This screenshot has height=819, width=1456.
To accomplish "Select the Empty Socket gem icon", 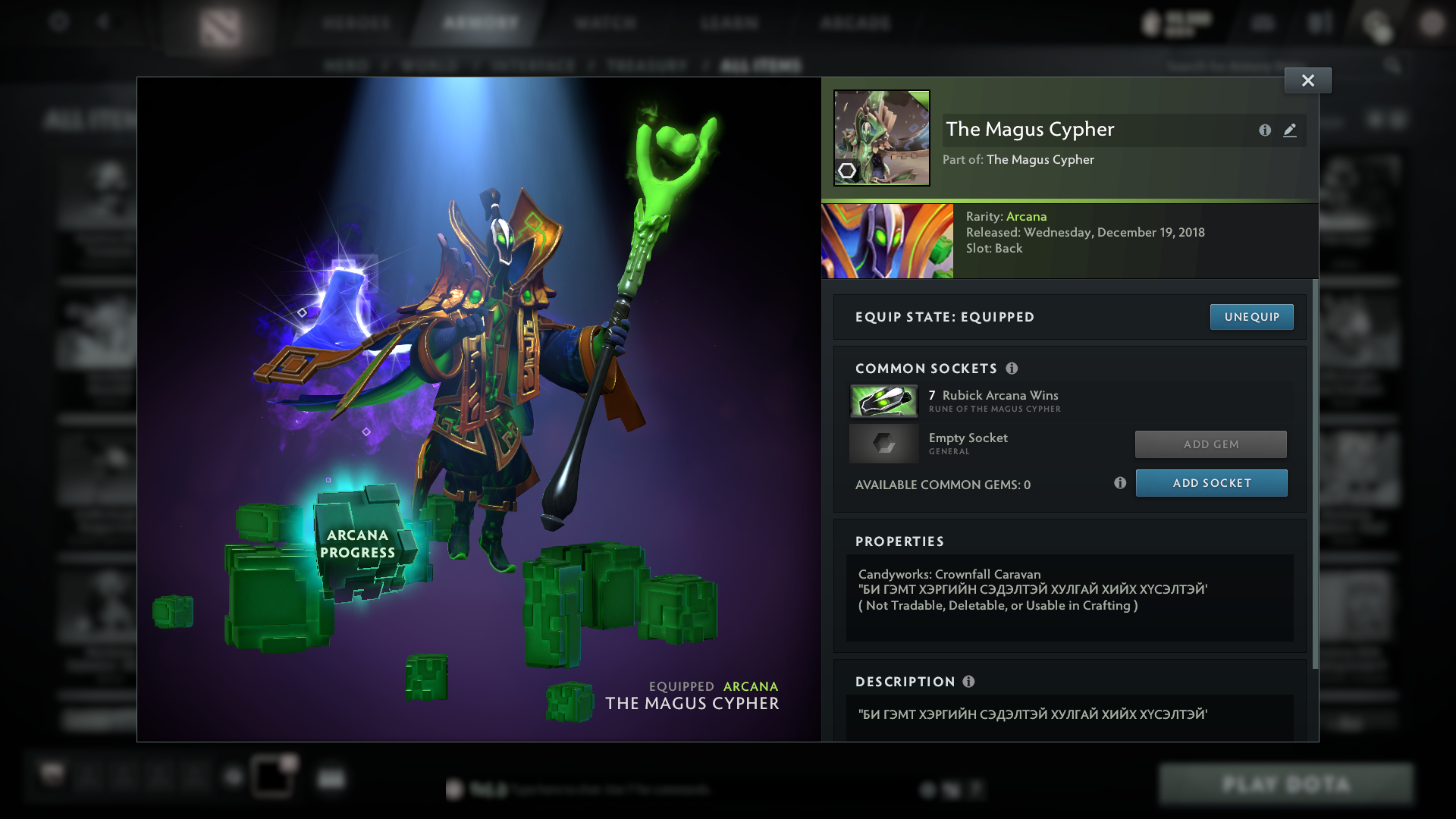I will (884, 443).
